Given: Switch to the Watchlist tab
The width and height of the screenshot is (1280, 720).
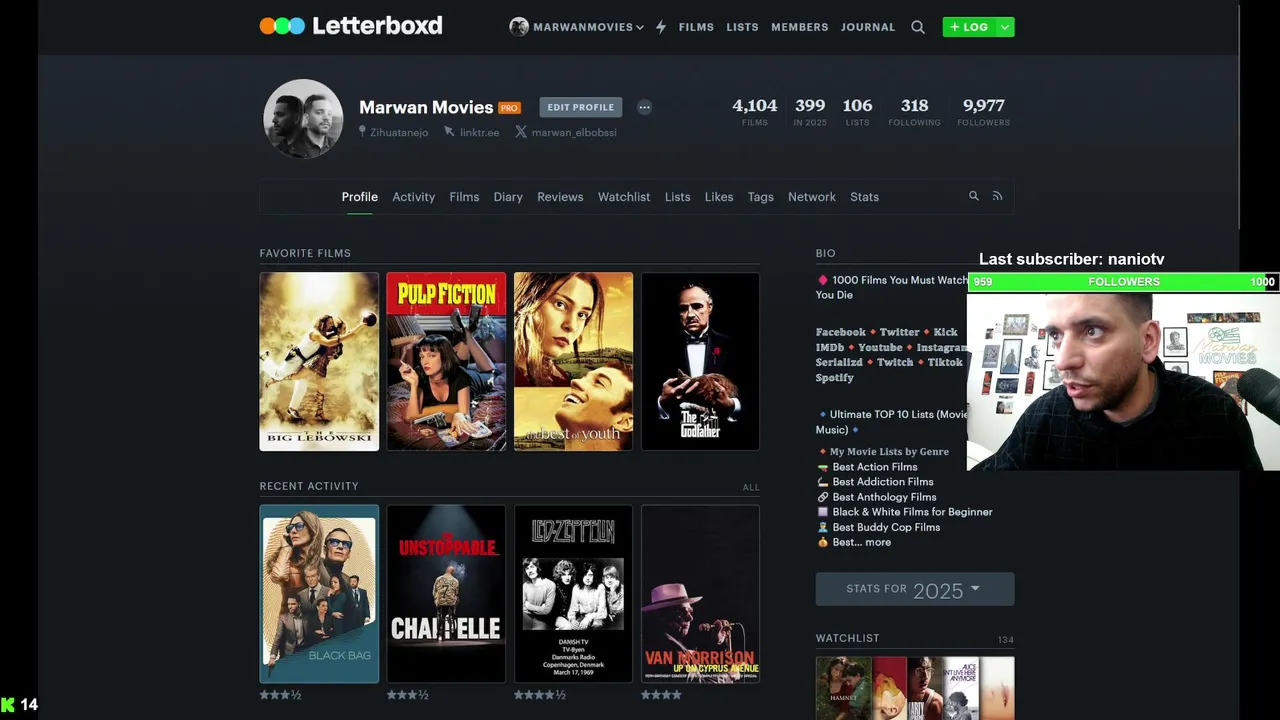Looking at the screenshot, I should pyautogui.click(x=624, y=197).
